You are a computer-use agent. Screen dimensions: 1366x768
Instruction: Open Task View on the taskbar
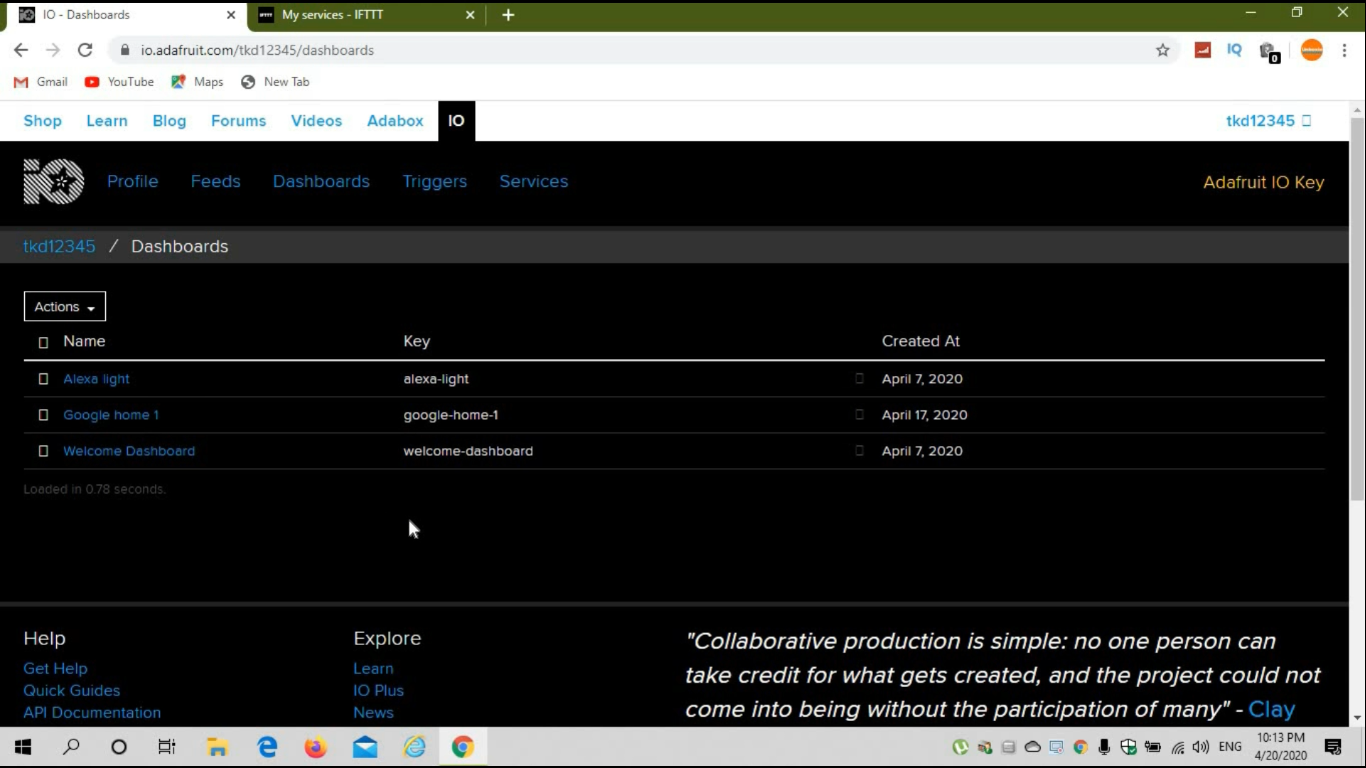pyautogui.click(x=167, y=747)
